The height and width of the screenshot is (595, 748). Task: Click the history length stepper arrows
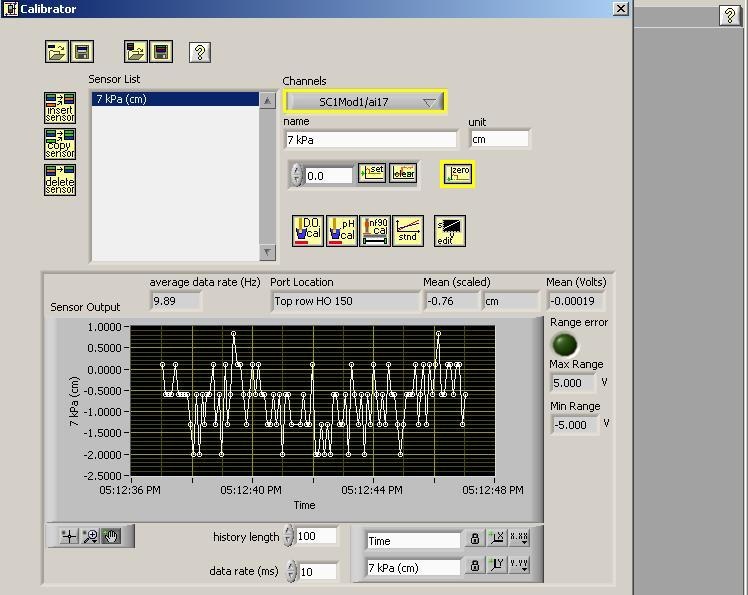[x=289, y=536]
